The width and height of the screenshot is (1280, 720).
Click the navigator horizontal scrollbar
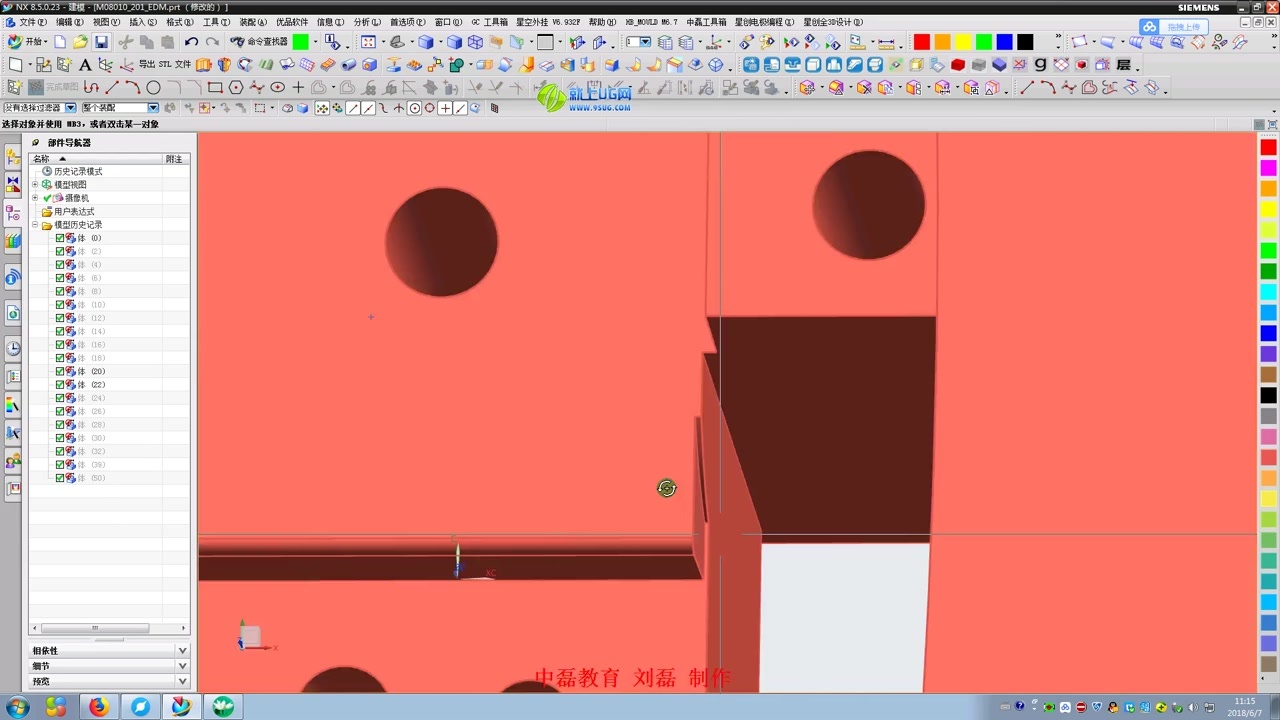(x=95, y=628)
